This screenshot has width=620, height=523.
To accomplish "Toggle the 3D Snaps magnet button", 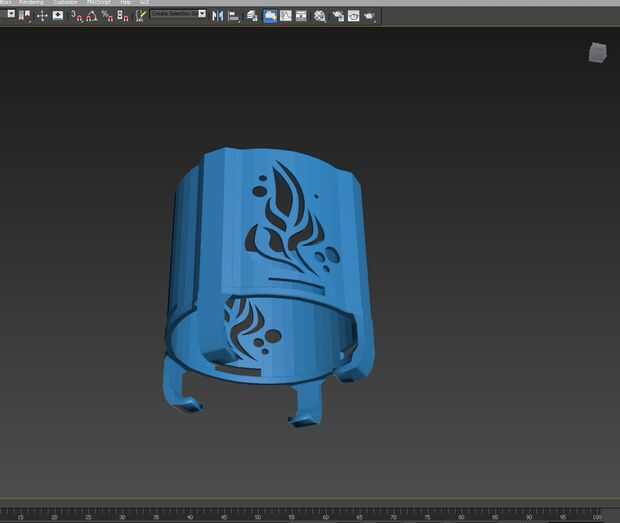I will pos(75,16).
